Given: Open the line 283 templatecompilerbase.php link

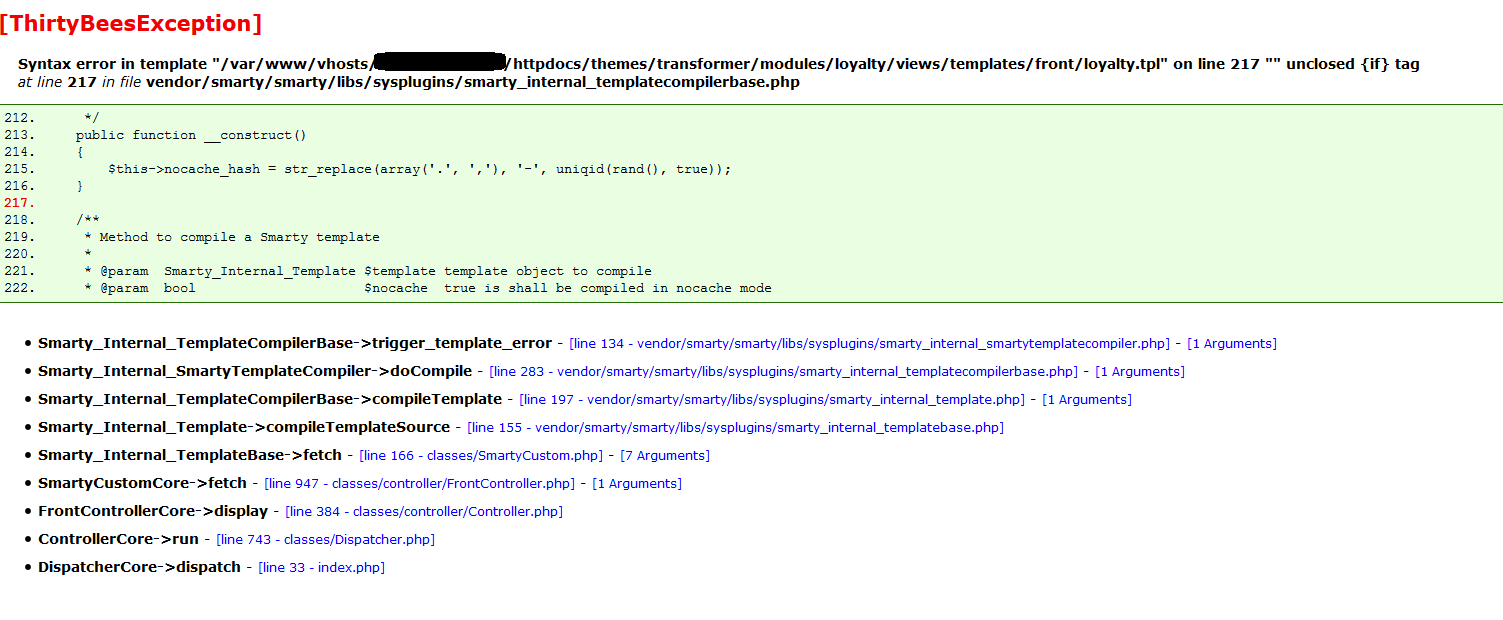Looking at the screenshot, I should pyautogui.click(x=783, y=372).
